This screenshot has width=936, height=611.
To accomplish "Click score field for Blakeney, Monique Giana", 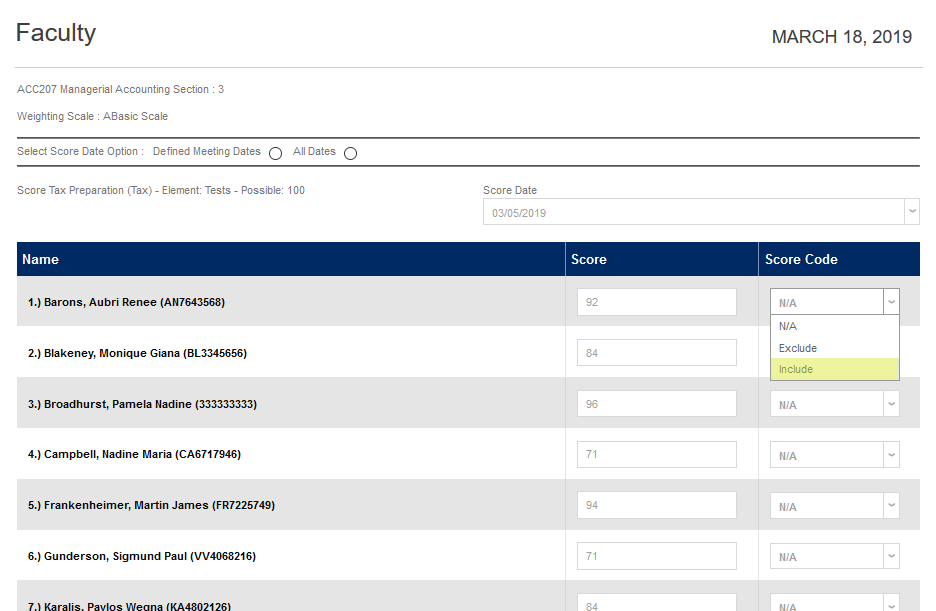I will point(656,353).
